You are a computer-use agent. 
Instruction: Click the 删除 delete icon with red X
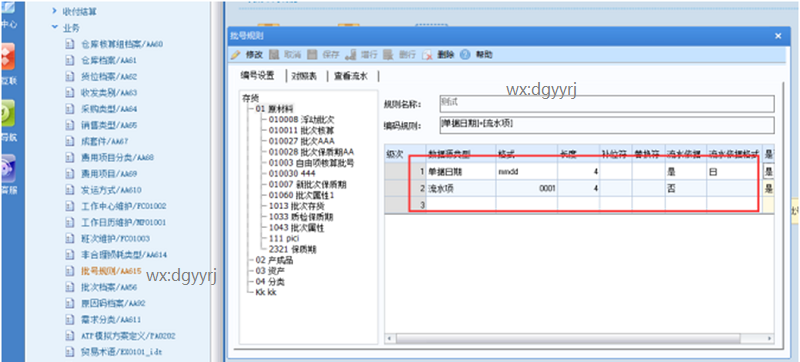(x=428, y=55)
